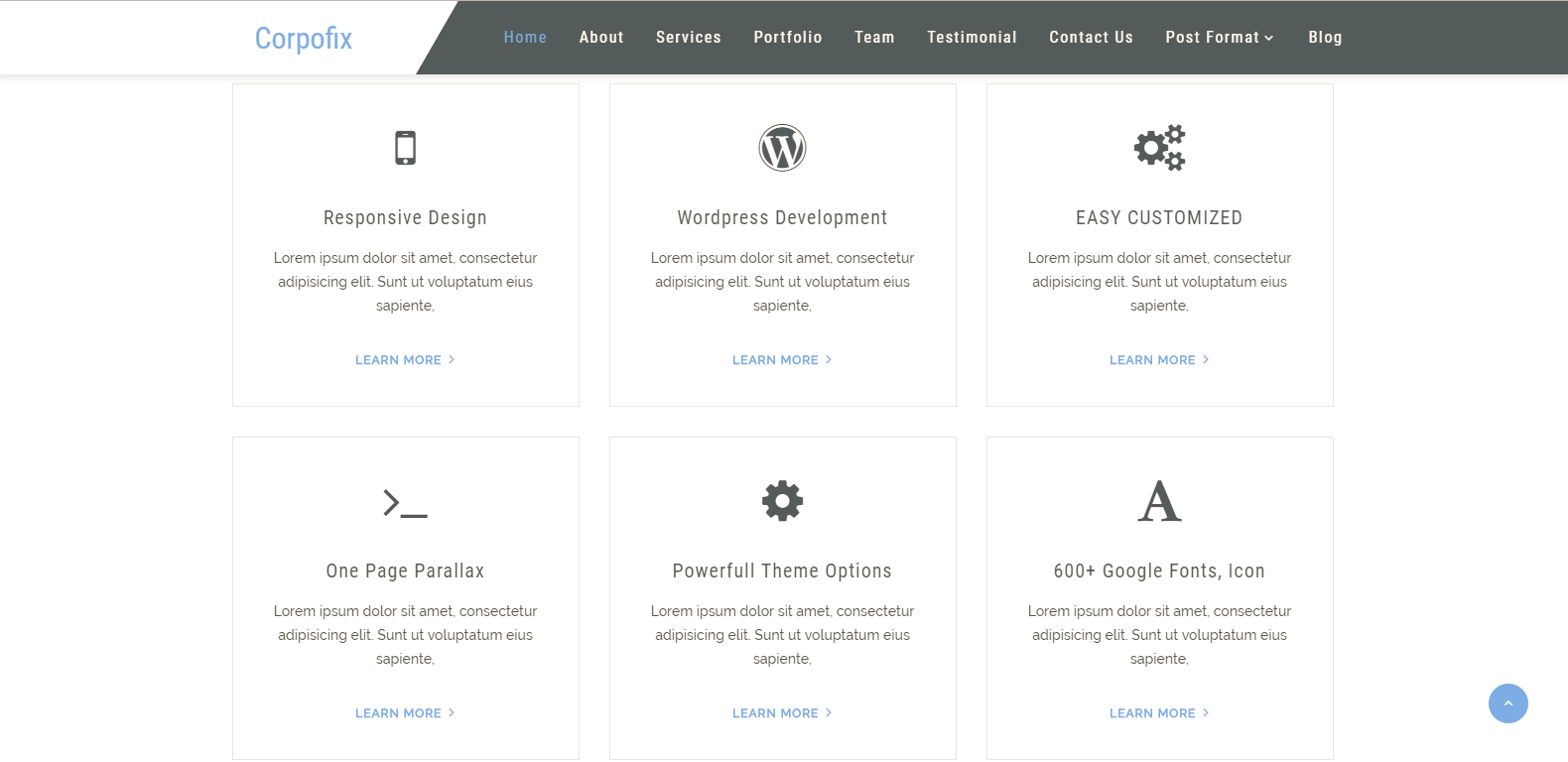
Task: Click the mobile phone icon above Responsive Design
Action: (x=405, y=148)
